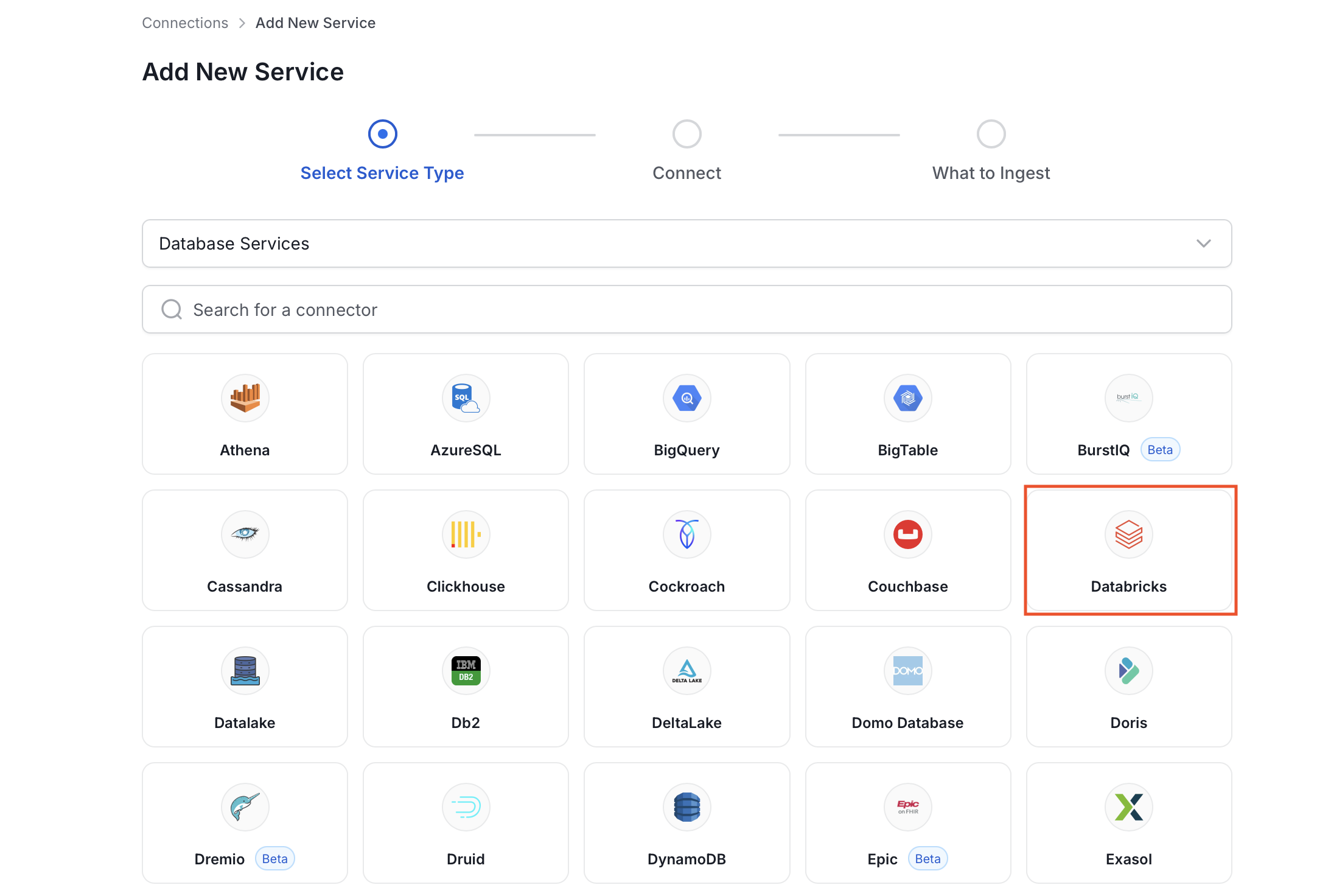Click the AzureSQL label text
Image resolution: width=1317 pixels, height=896 pixels.
tap(466, 450)
